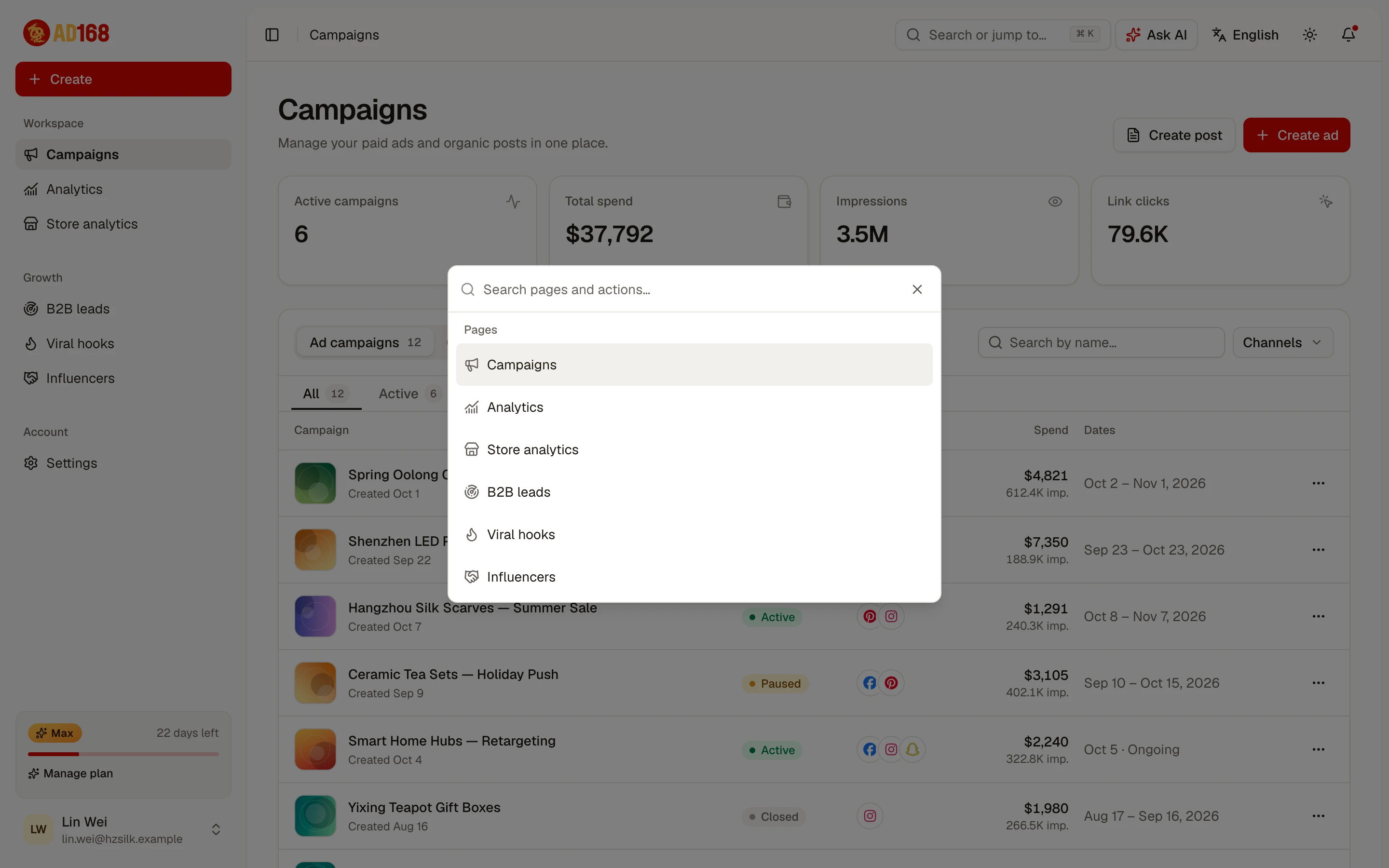Screen dimensions: 1389x868
Task: Open the more options for Ceramic Tea Sets row
Action: [1319, 683]
